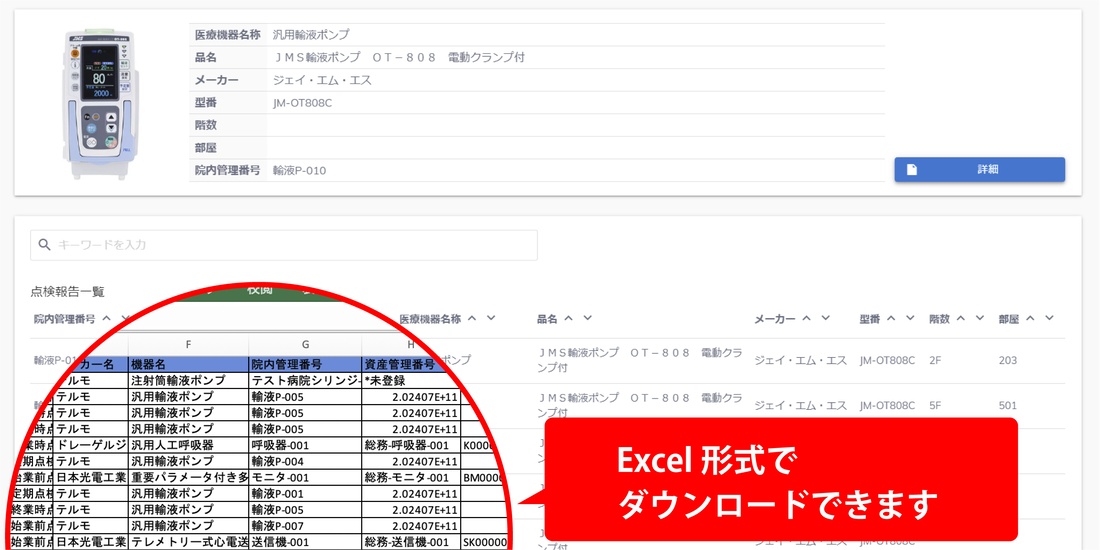The height and width of the screenshot is (550, 1100).
Task: Sort 部屋 column descending with down arrow
Action: coord(1049,318)
